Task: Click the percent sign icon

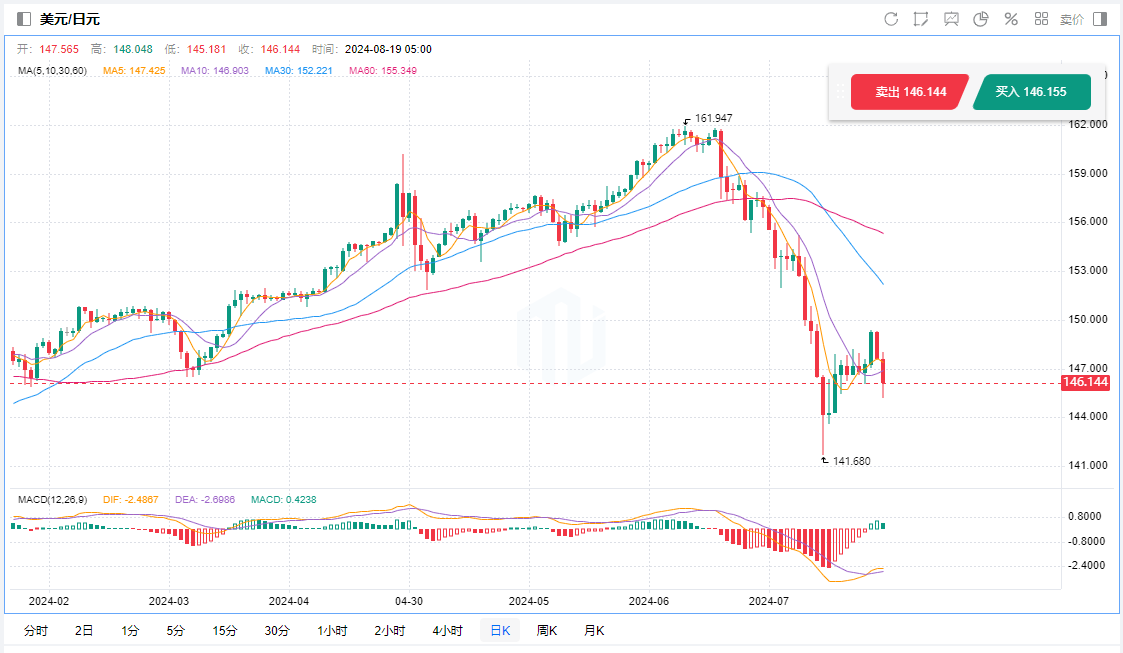Action: [1011, 19]
